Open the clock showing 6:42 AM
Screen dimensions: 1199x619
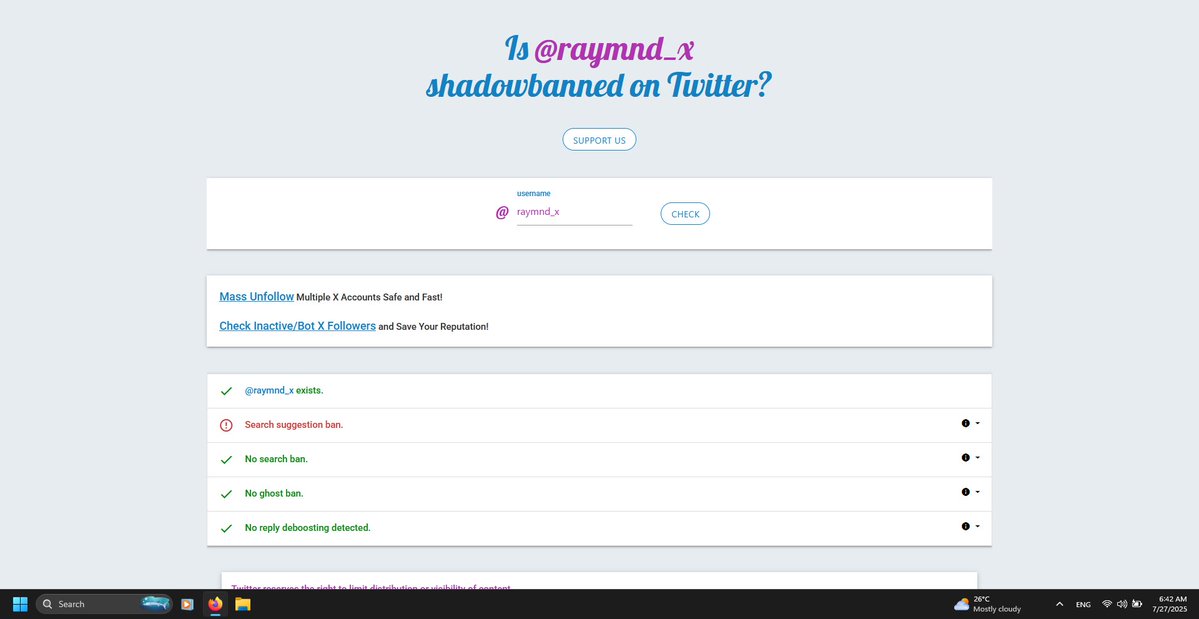tap(1172, 604)
